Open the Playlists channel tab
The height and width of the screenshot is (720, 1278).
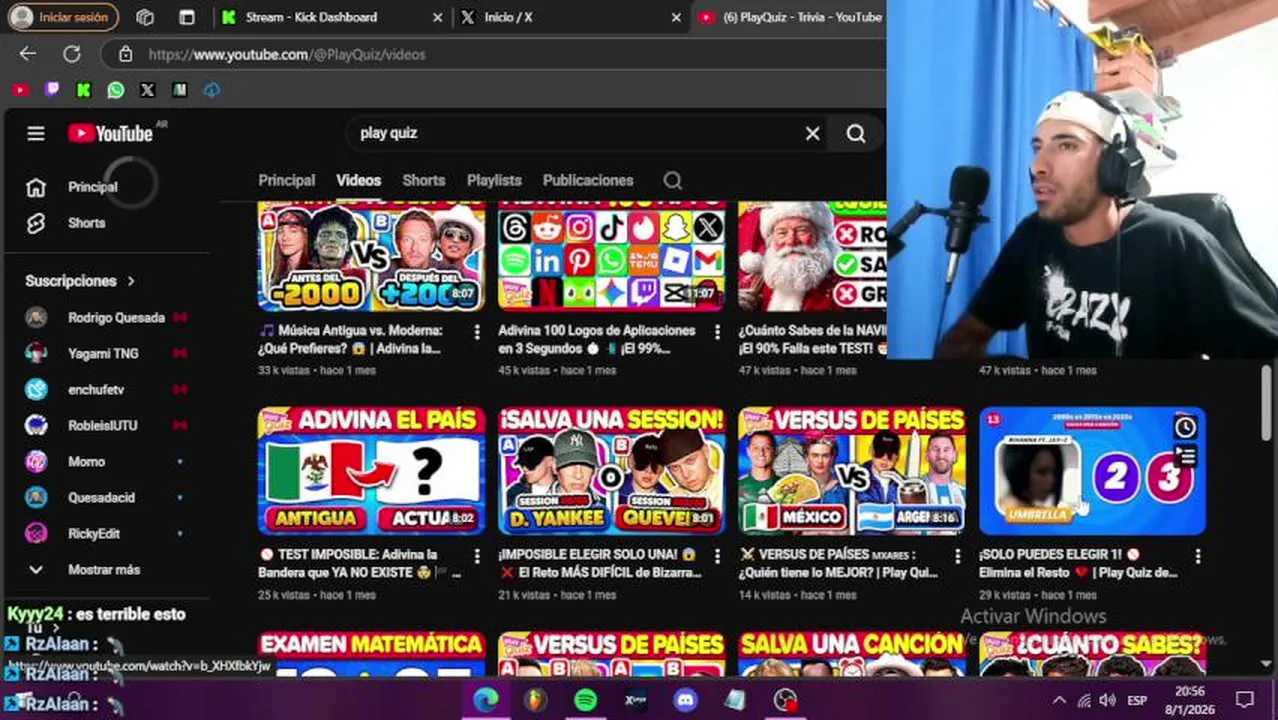click(x=494, y=180)
